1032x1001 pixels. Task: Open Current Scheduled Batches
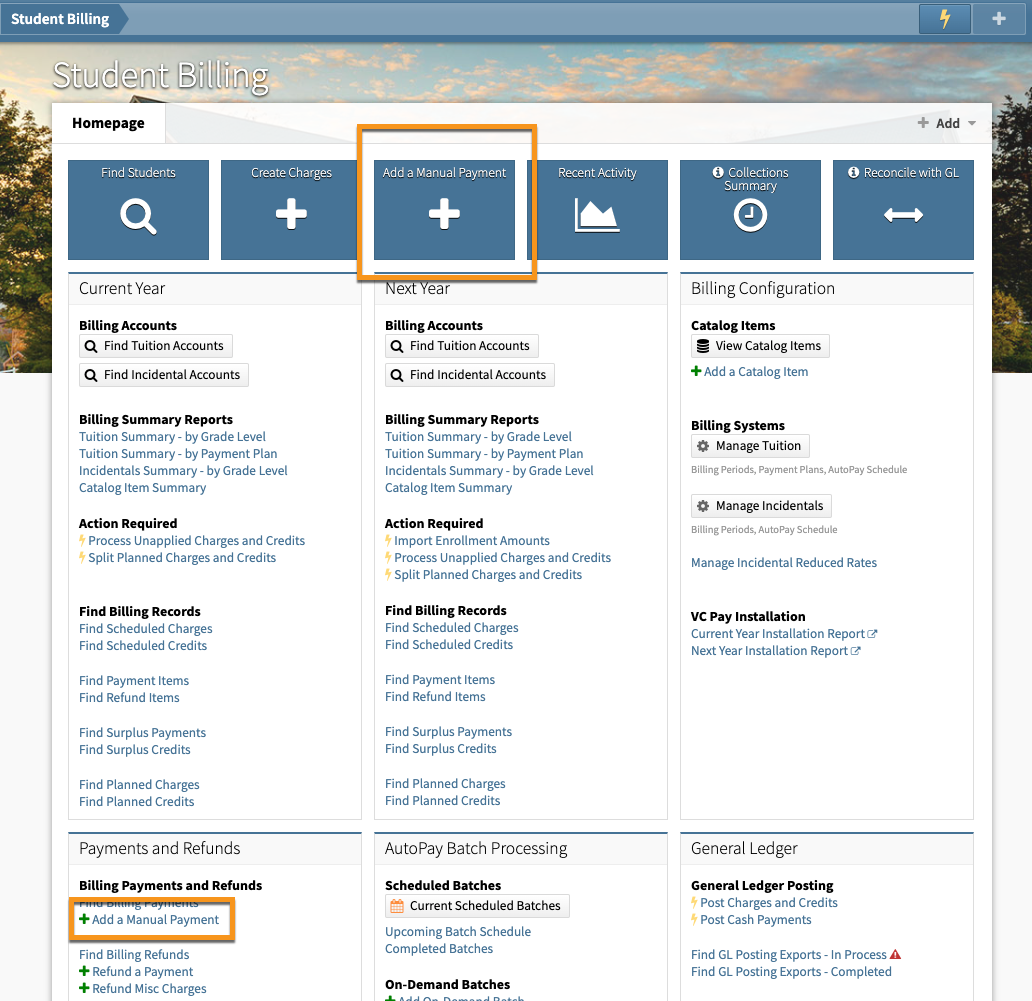click(x=476, y=906)
